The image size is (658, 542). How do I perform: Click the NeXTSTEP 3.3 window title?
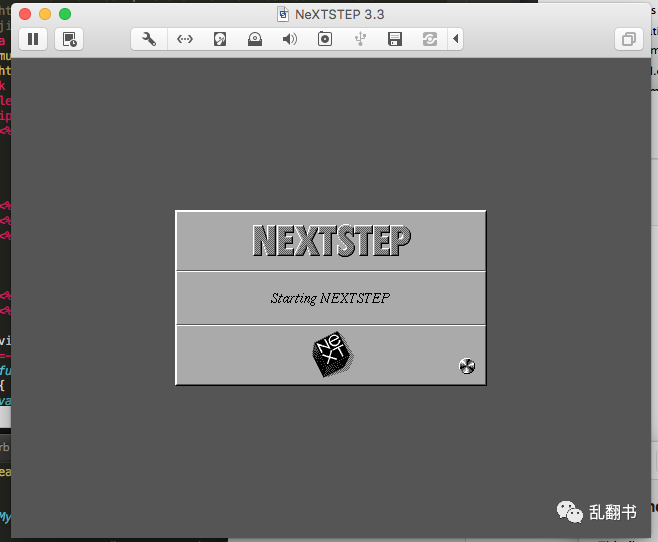340,14
